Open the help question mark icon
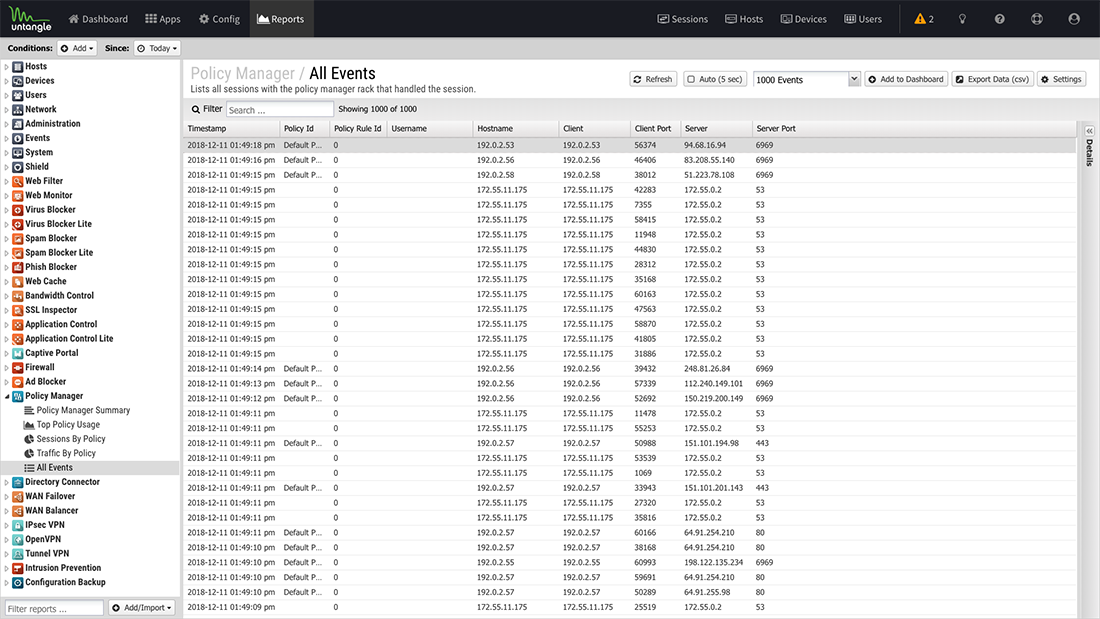Viewport: 1100px width, 619px height. click(1000, 19)
